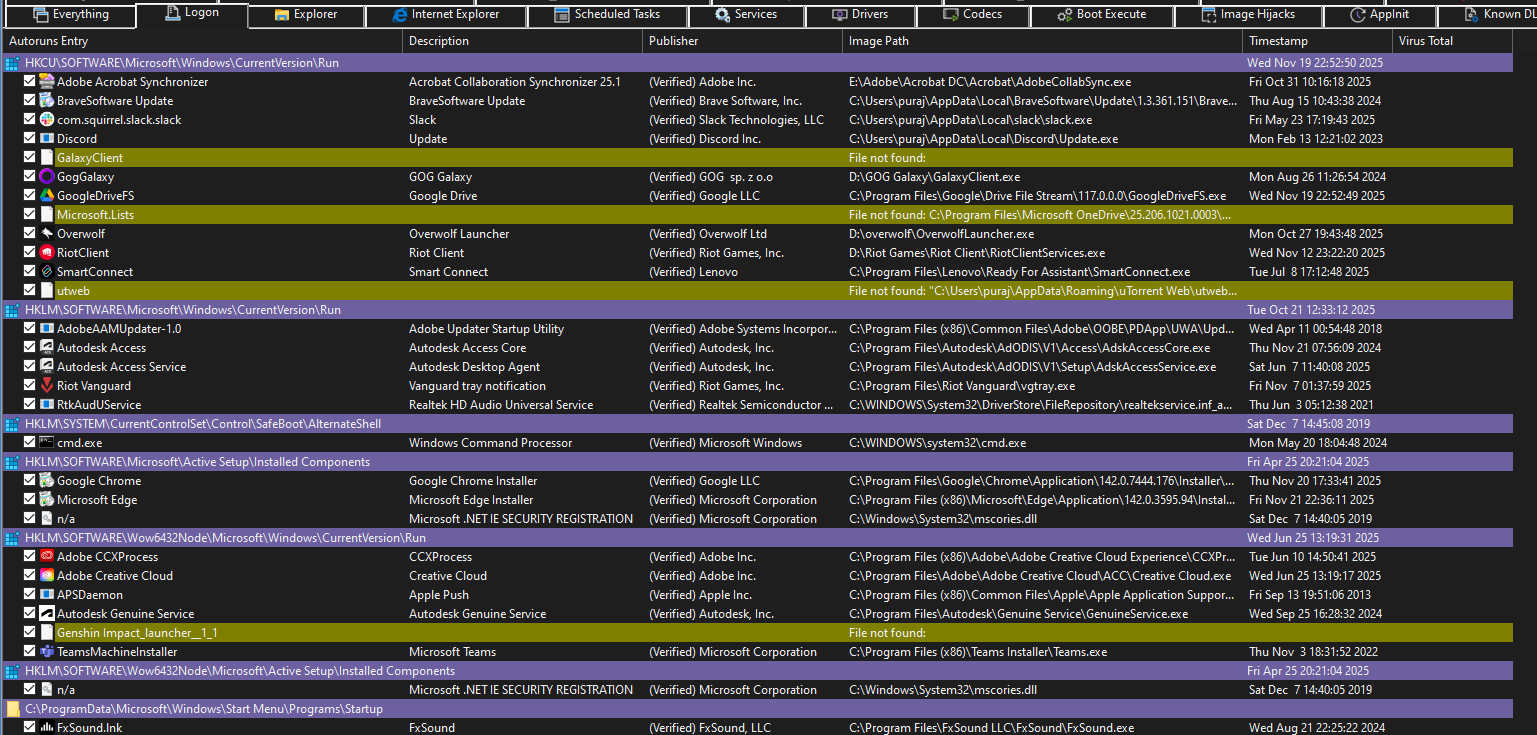Click the SmartConnect entry icon

click(46, 272)
